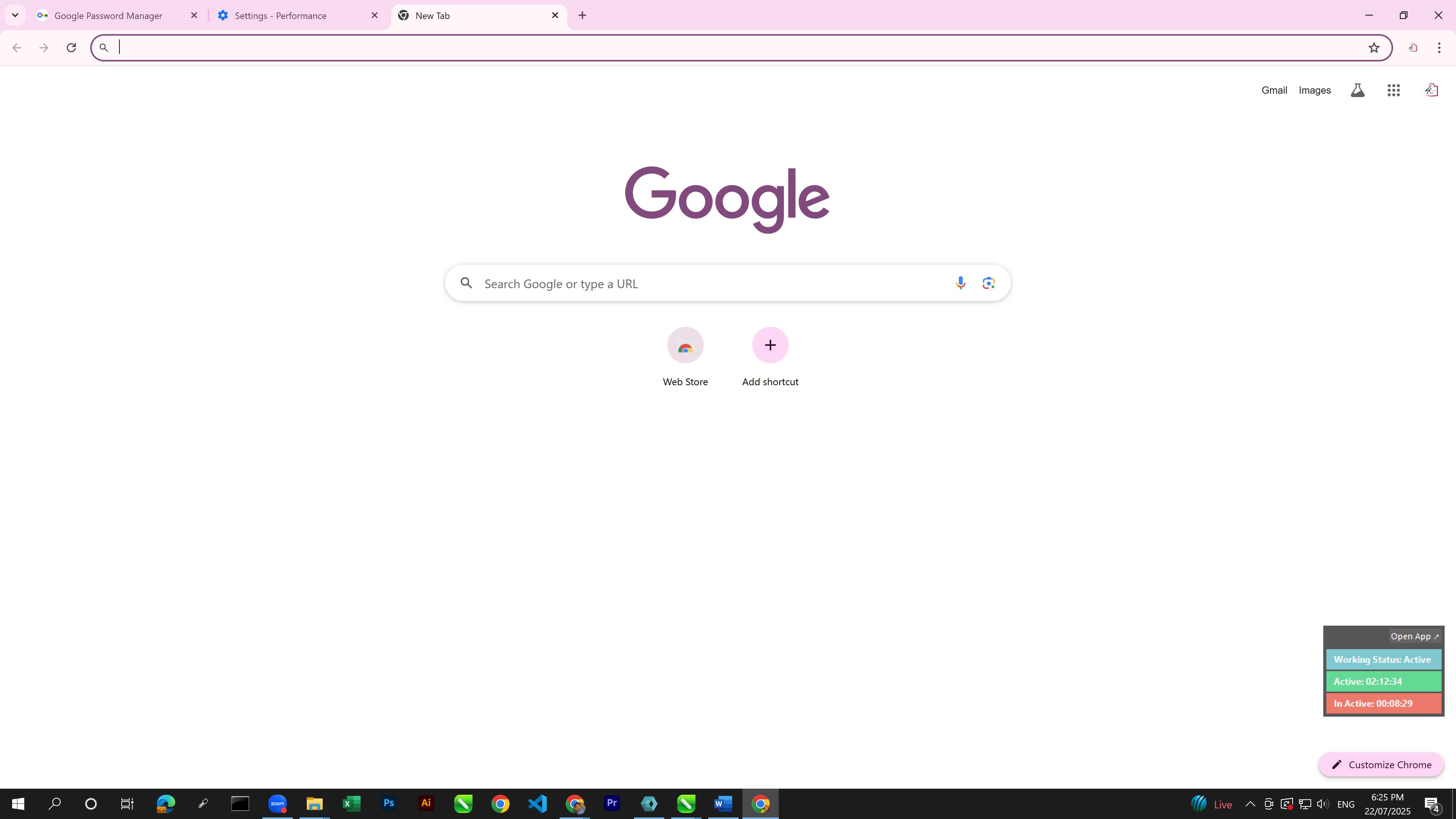Switch to the Google Password Manager tab
The width and height of the screenshot is (1456, 819).
point(117,15)
